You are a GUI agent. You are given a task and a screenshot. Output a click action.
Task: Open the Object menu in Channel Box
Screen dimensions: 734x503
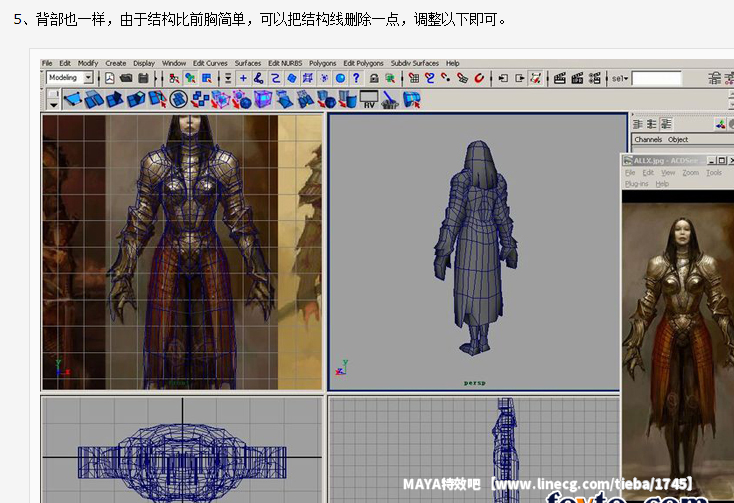[x=678, y=139]
